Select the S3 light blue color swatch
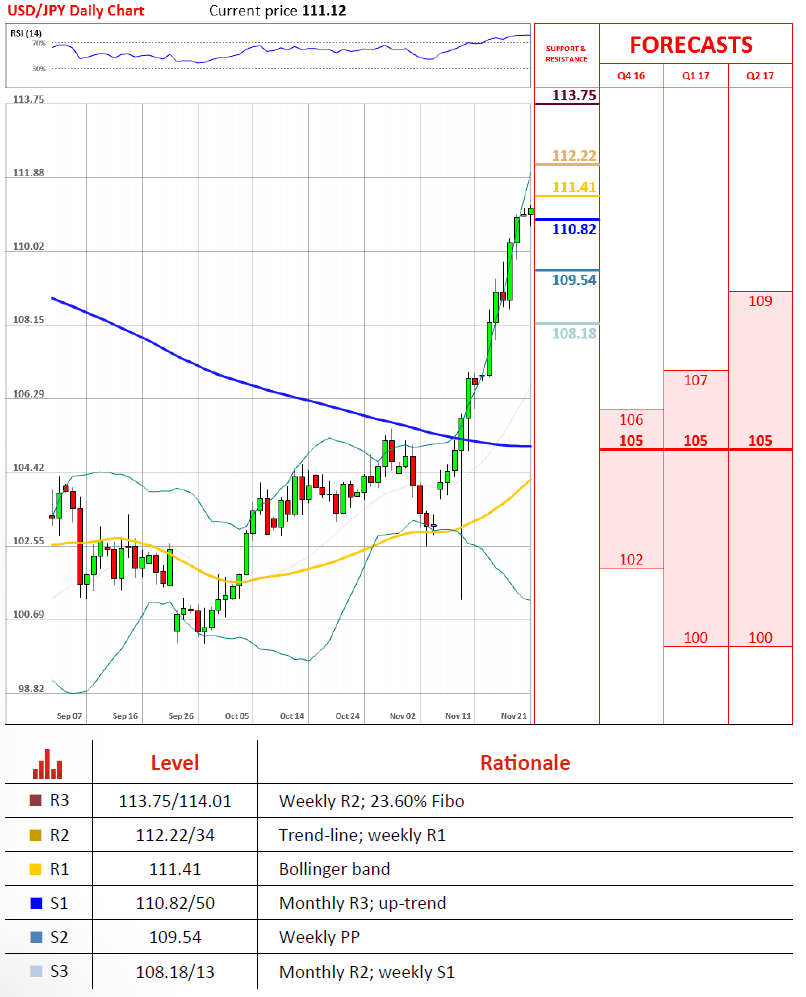 (36, 972)
